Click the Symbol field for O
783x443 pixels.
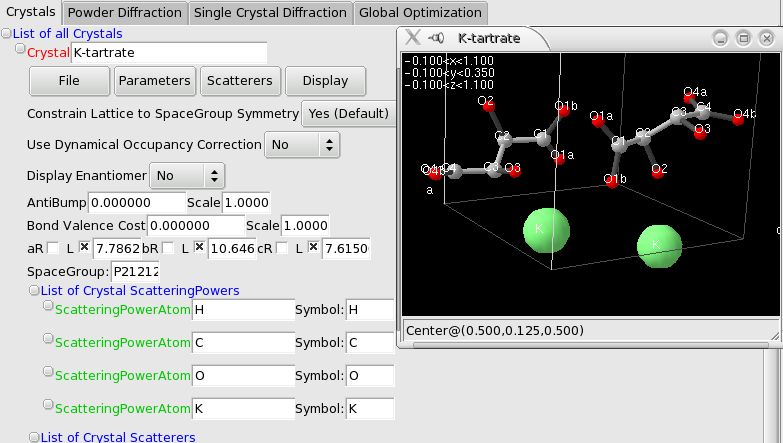point(370,376)
